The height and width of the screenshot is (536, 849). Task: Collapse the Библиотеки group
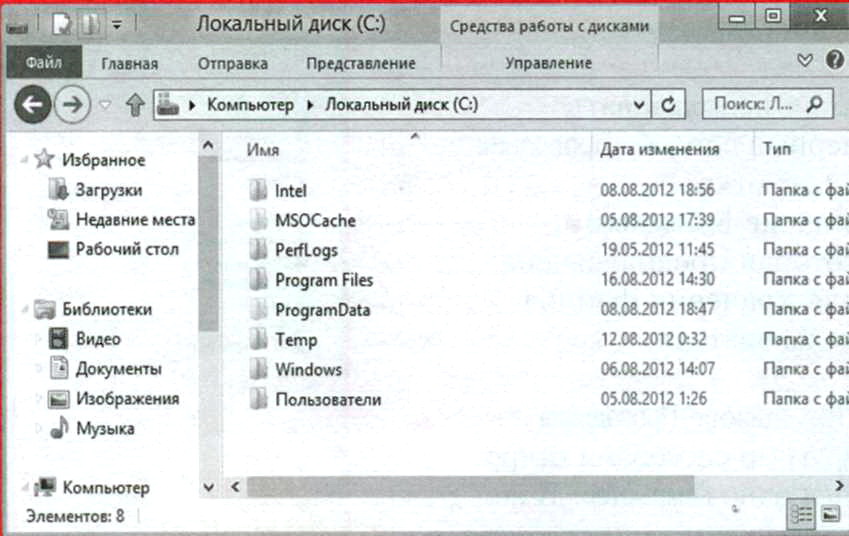[24, 309]
